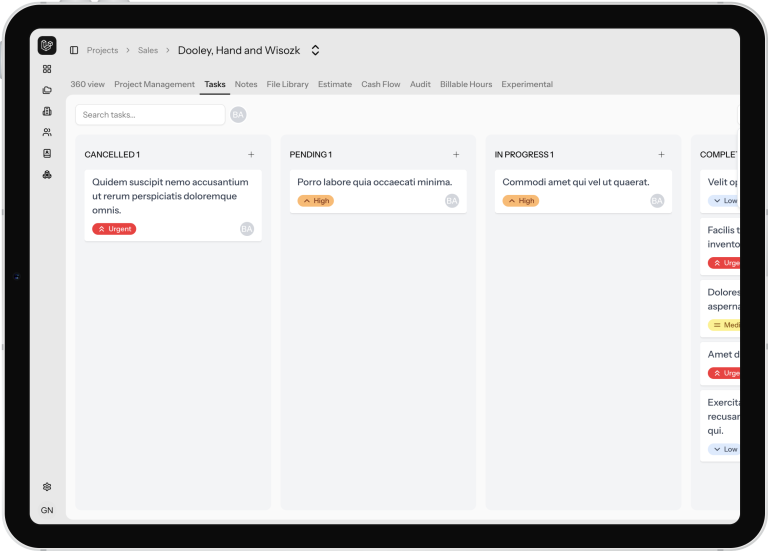Open the folders icon in sidebar
This screenshot has width=768, height=551.
tap(47, 90)
